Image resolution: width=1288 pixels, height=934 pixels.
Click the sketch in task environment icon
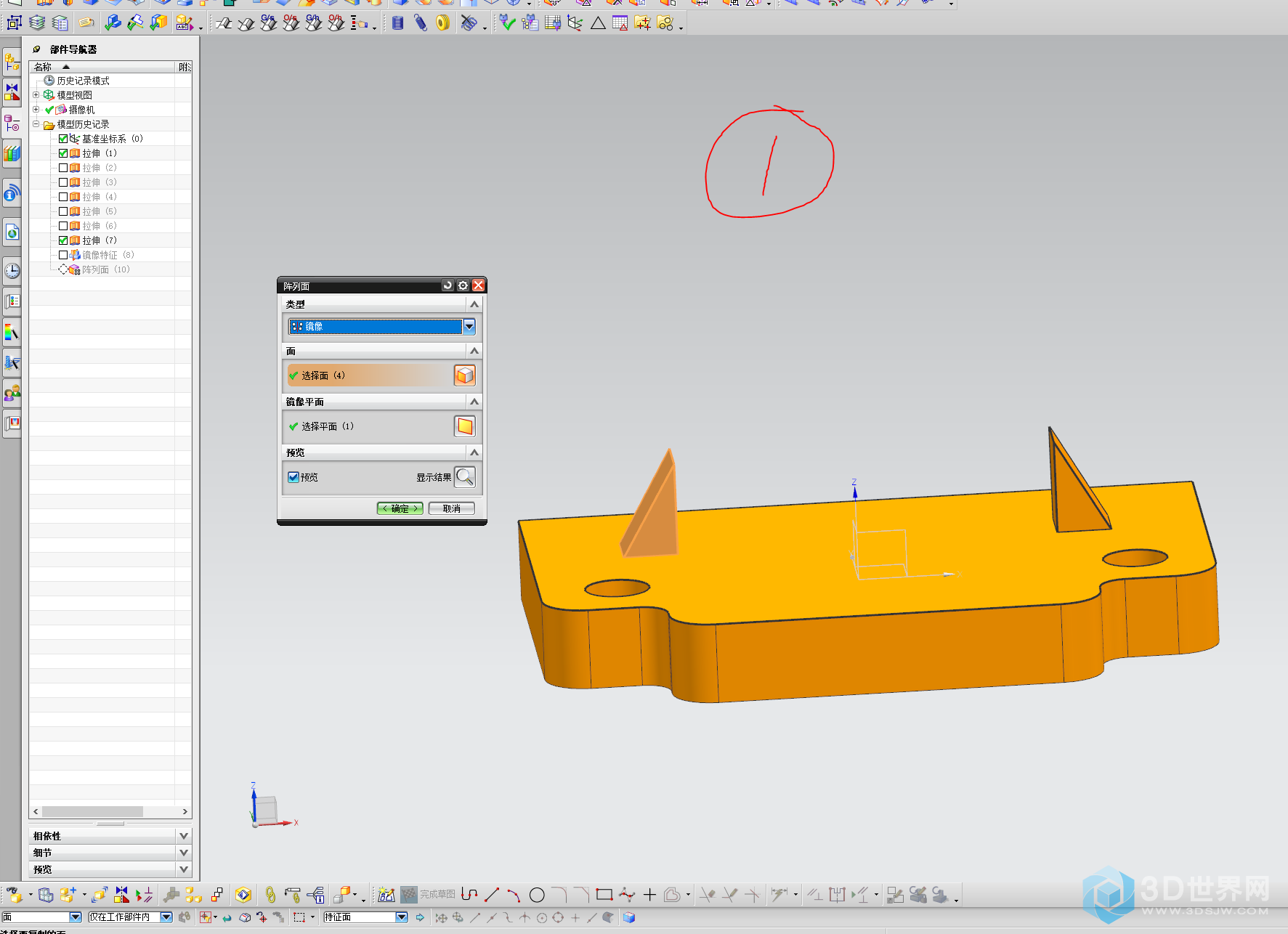pos(386,895)
